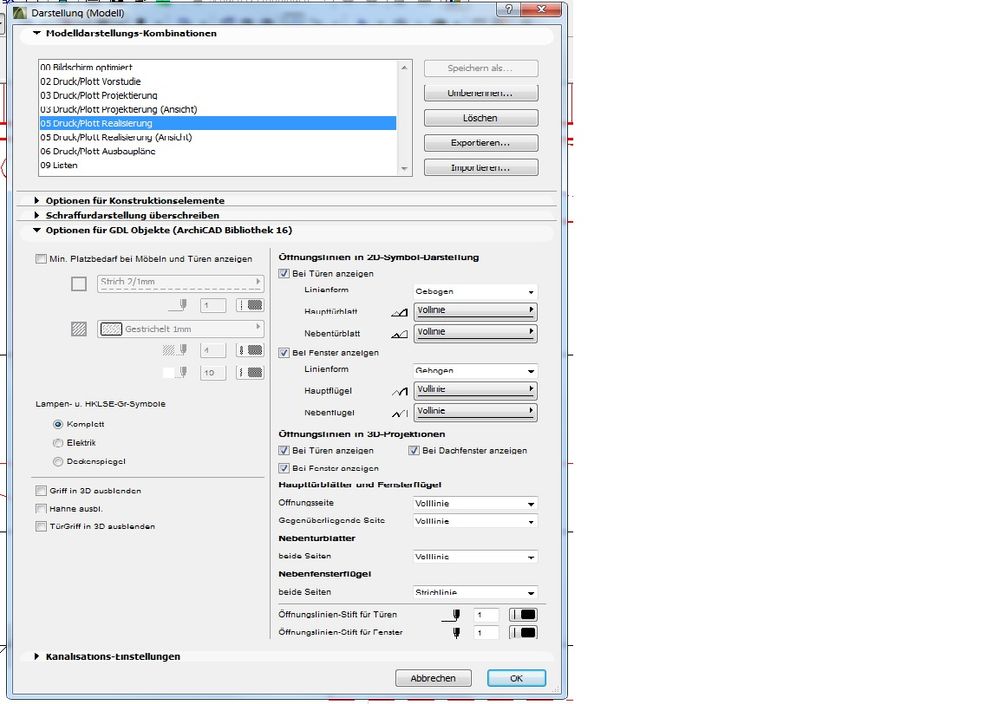Confirm the dialog with OK
Viewport: 999px width, 704px height.
[516, 677]
